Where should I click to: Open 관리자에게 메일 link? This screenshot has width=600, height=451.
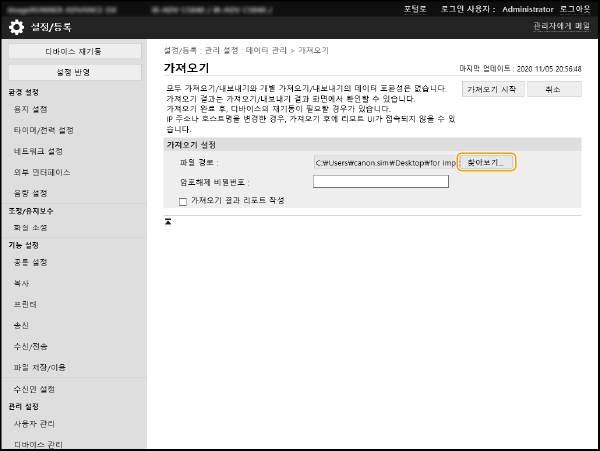coord(563,27)
